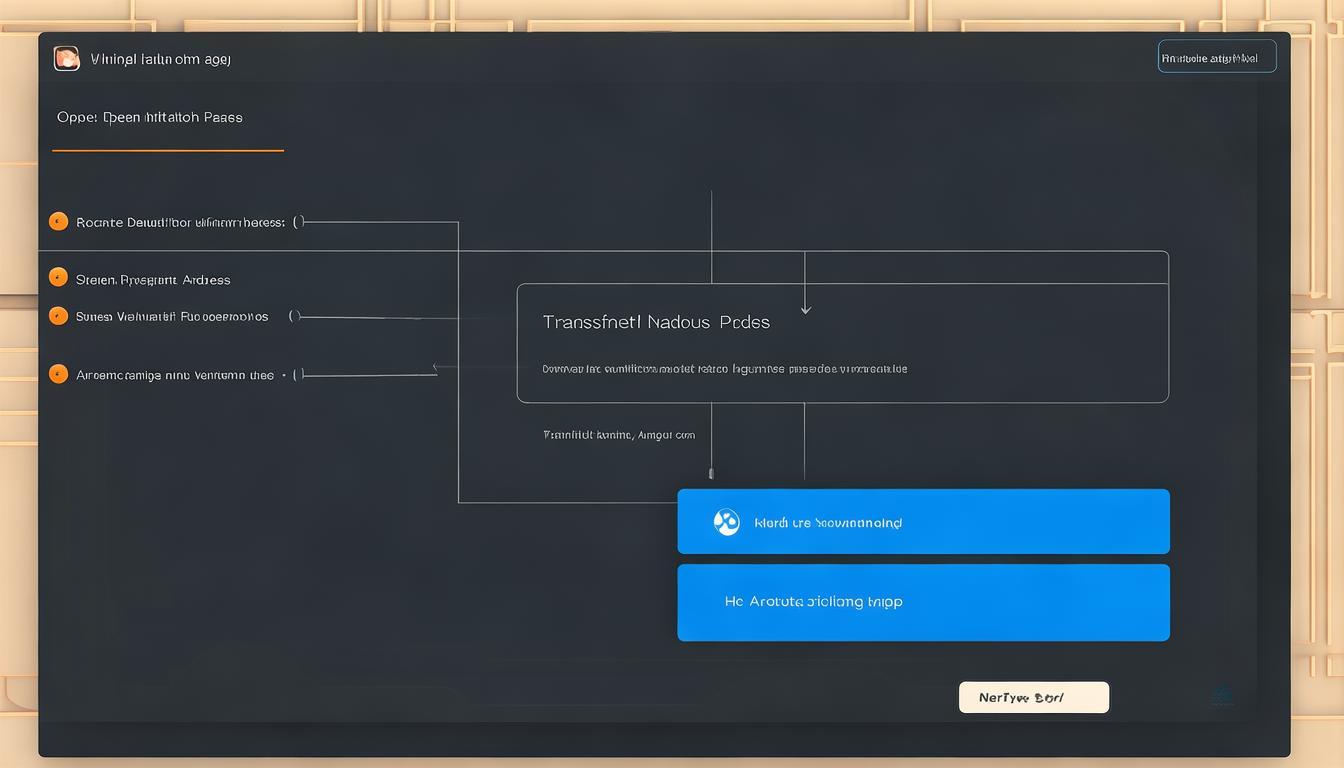The height and width of the screenshot is (768, 1344).
Task: Click the small watermark icon in the bottom-right corner
Action: [x=1222, y=697]
